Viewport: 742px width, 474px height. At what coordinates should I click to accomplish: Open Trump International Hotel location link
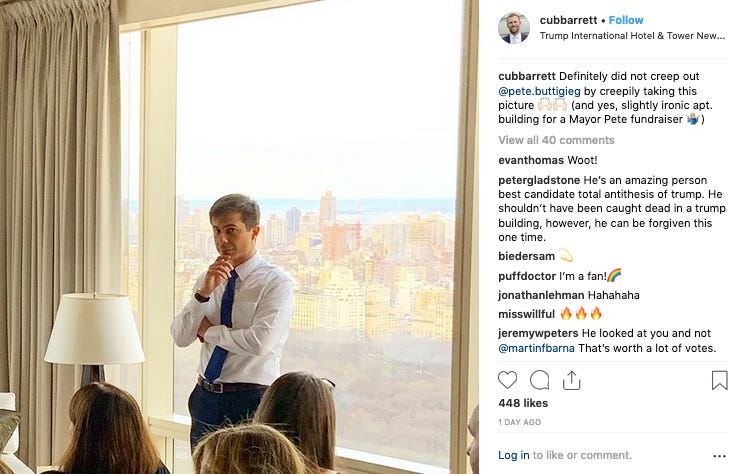click(632, 36)
